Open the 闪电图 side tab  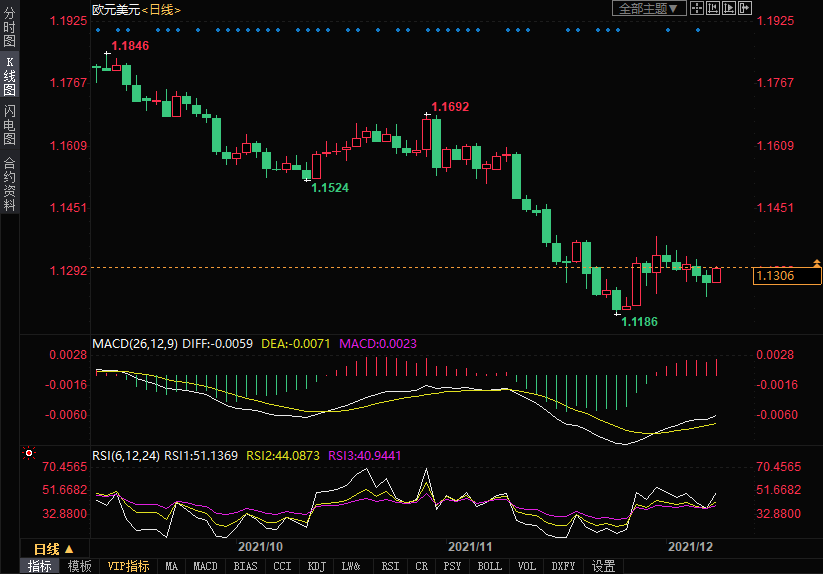pos(9,125)
